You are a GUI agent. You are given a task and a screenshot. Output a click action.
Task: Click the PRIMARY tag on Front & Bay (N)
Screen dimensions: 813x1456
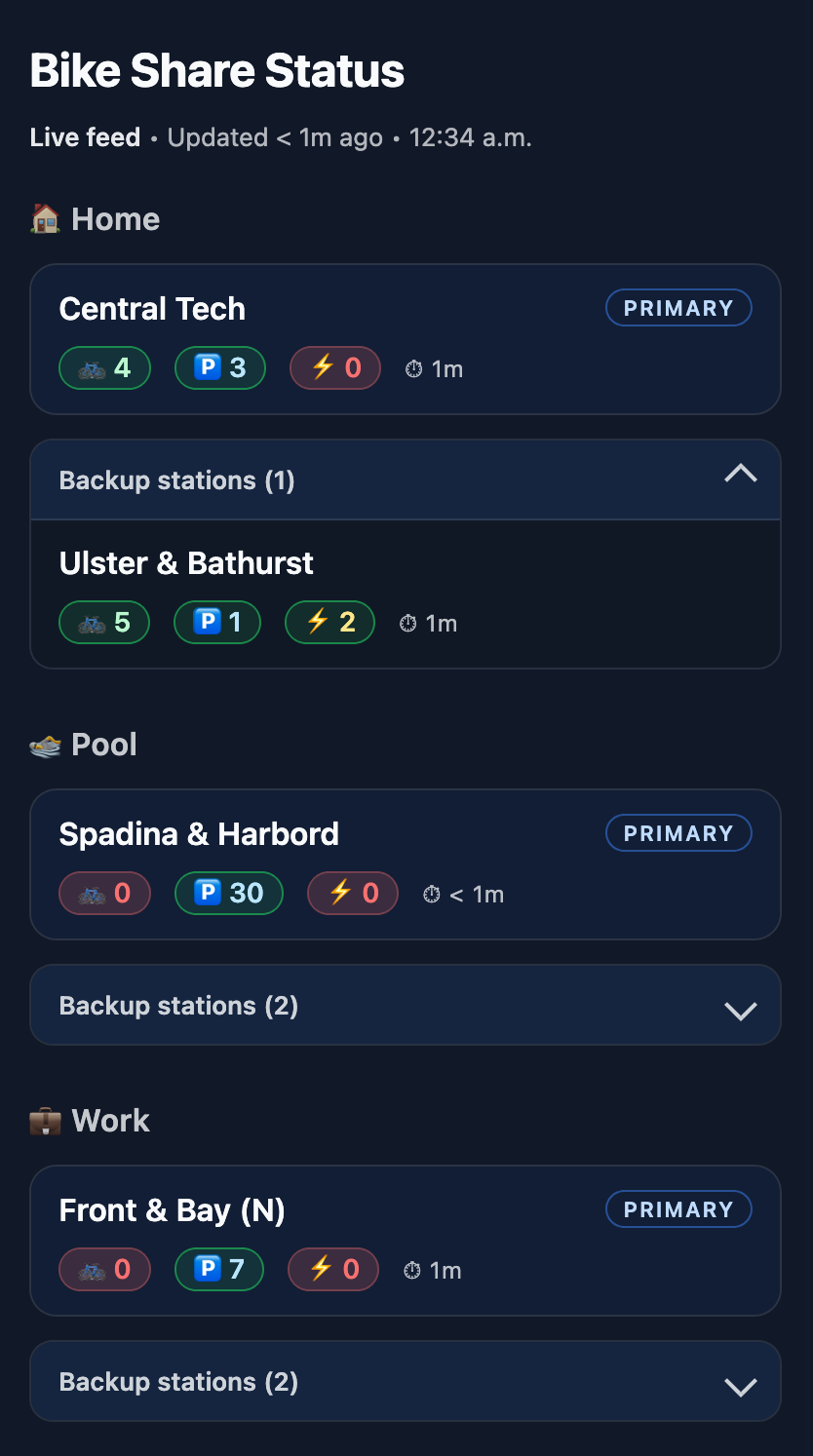(x=678, y=1209)
